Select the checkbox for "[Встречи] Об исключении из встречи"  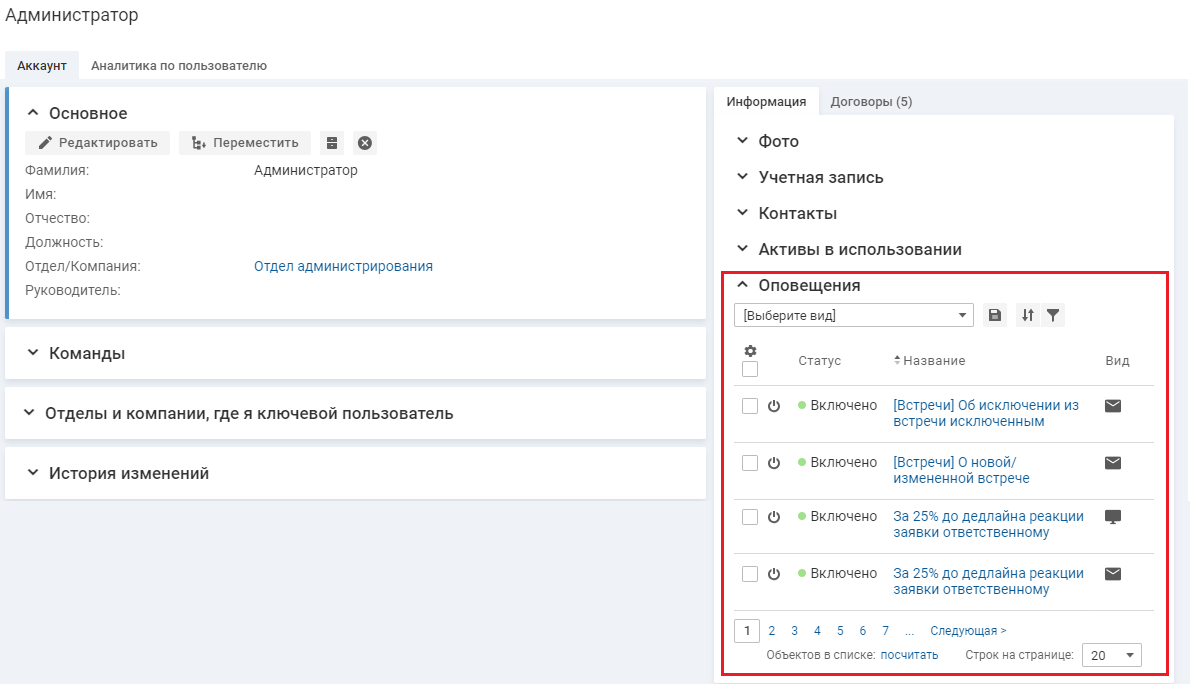pos(750,406)
